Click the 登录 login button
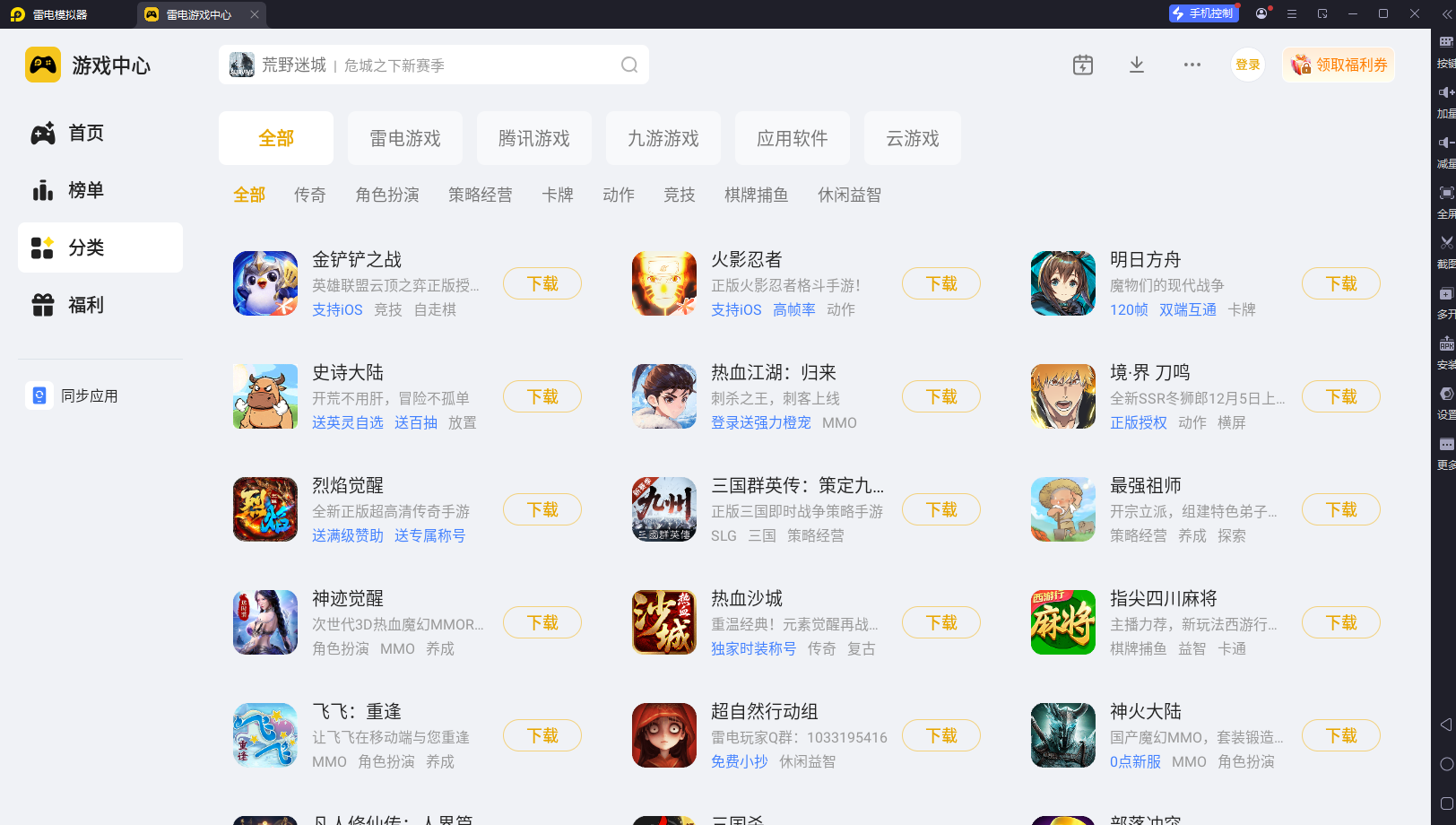The width and height of the screenshot is (1456, 825). coord(1248,65)
